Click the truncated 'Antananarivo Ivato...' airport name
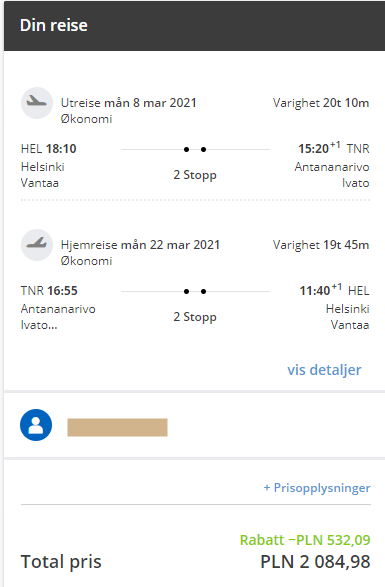 click(58, 317)
